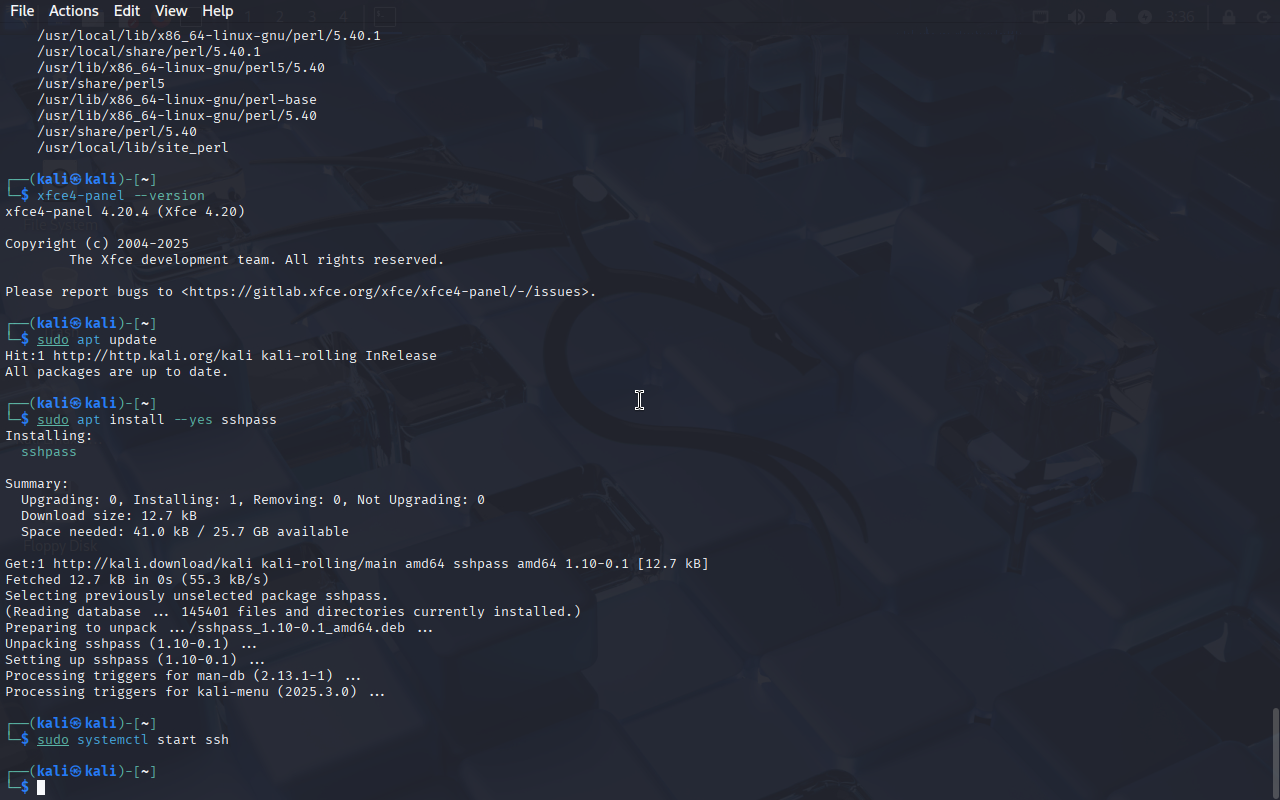Switch to workspace 2 in the panel
The image size is (1280, 800).
(280, 17)
